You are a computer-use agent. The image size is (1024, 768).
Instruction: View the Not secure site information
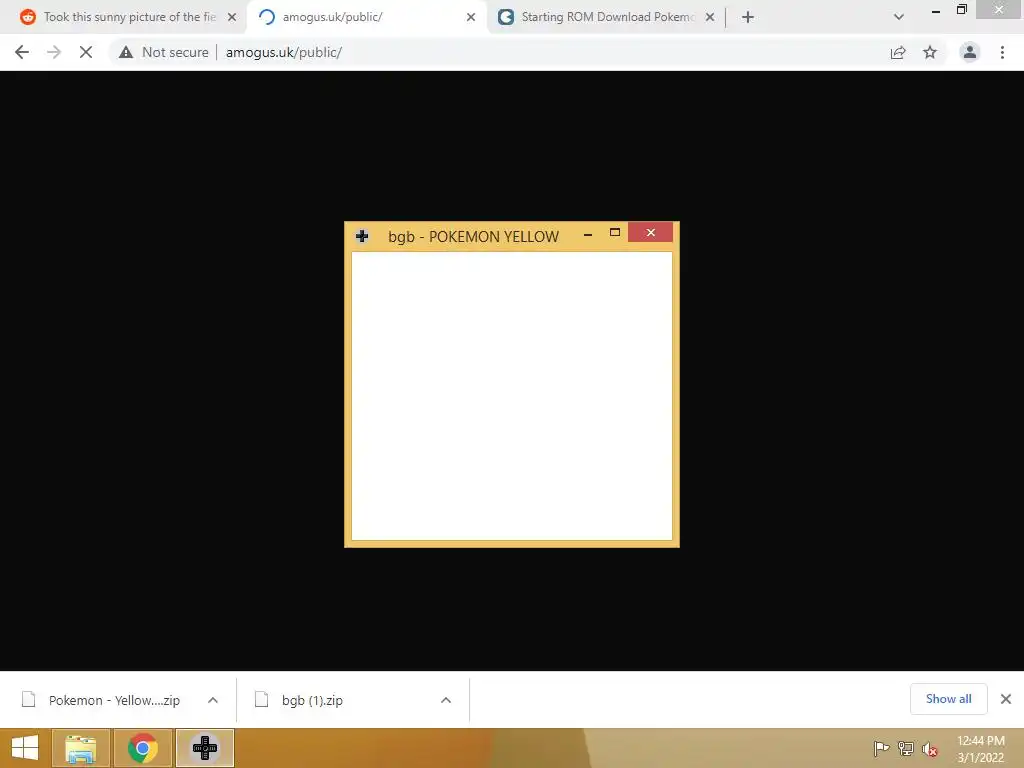pos(164,52)
